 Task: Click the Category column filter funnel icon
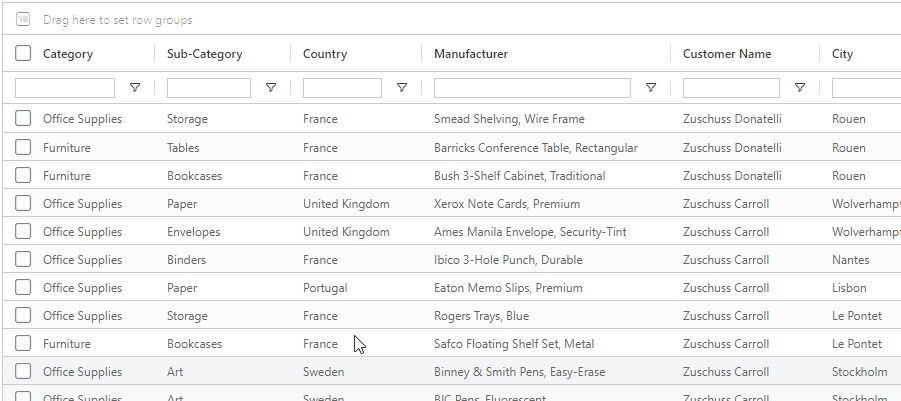coord(135,88)
